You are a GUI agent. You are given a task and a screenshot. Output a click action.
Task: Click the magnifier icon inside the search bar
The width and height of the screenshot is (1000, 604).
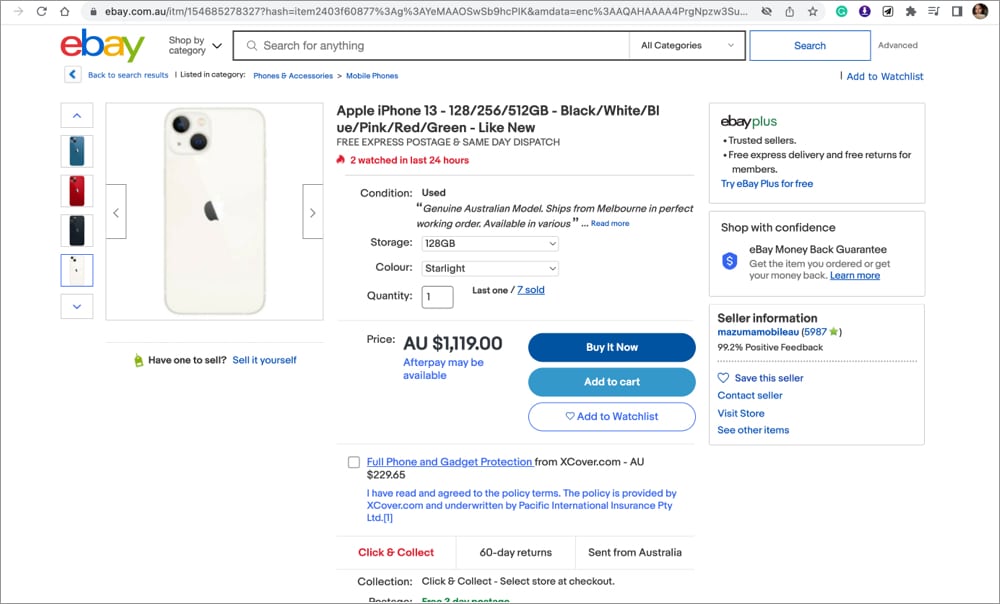pyautogui.click(x=252, y=45)
